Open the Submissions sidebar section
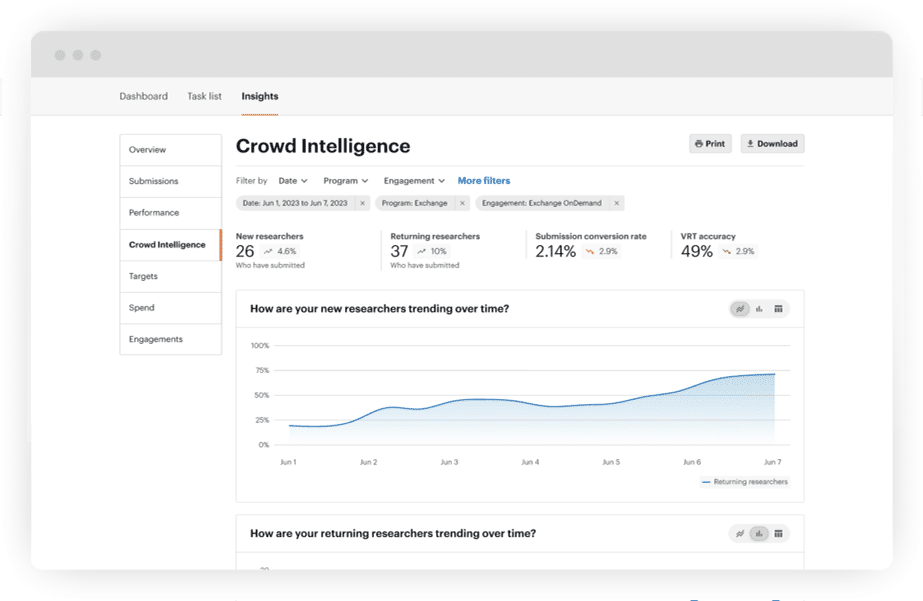Viewport: 923px width, 601px height. tap(154, 182)
